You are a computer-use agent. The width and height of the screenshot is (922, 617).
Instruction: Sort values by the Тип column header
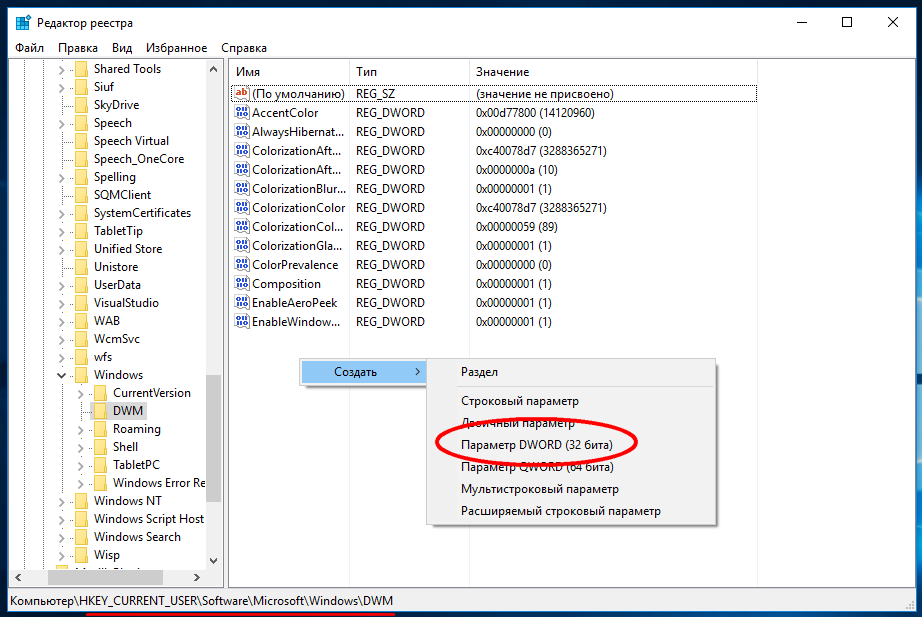coord(409,72)
